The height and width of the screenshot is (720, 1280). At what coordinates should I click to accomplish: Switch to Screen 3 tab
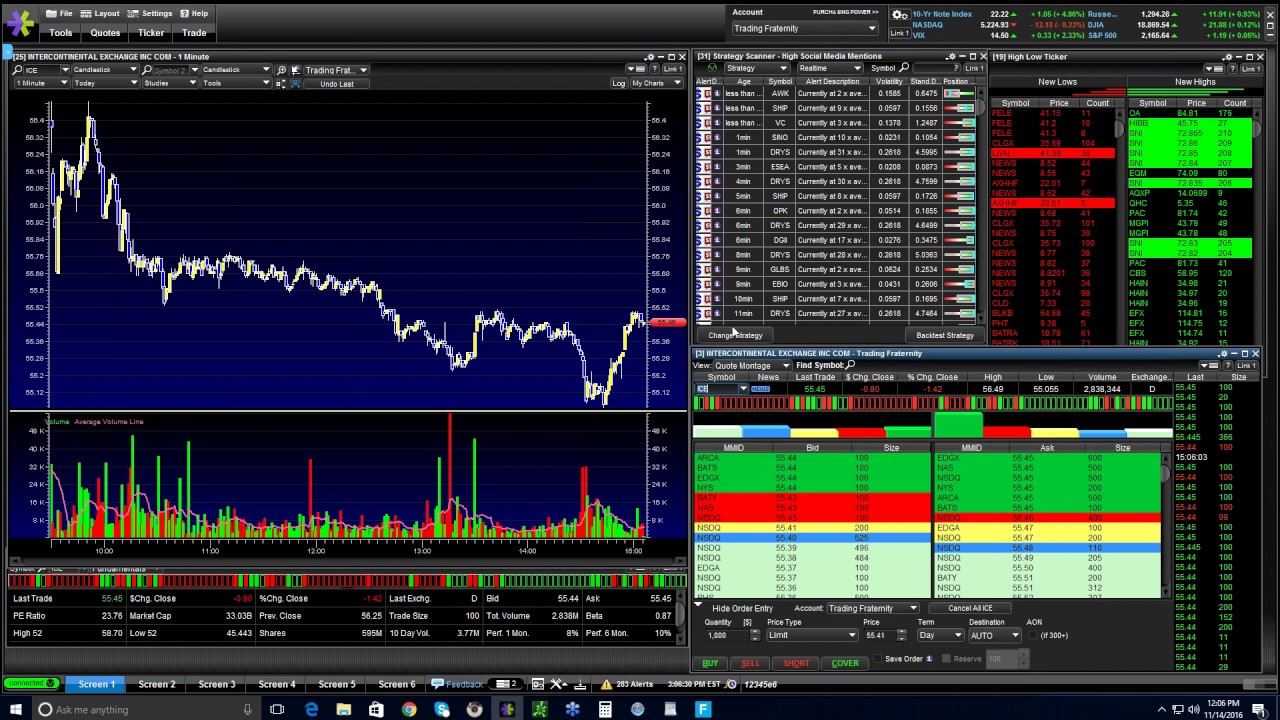(217, 684)
